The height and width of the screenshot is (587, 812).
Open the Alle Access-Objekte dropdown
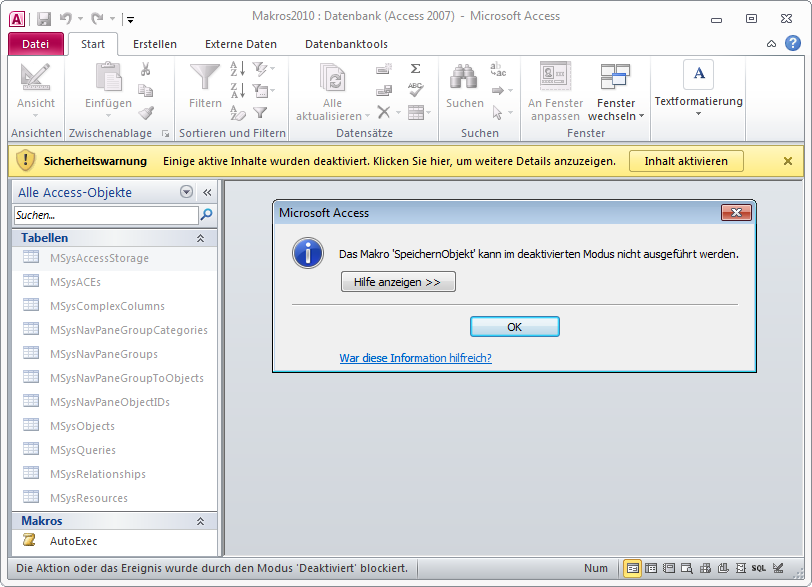click(x=186, y=192)
